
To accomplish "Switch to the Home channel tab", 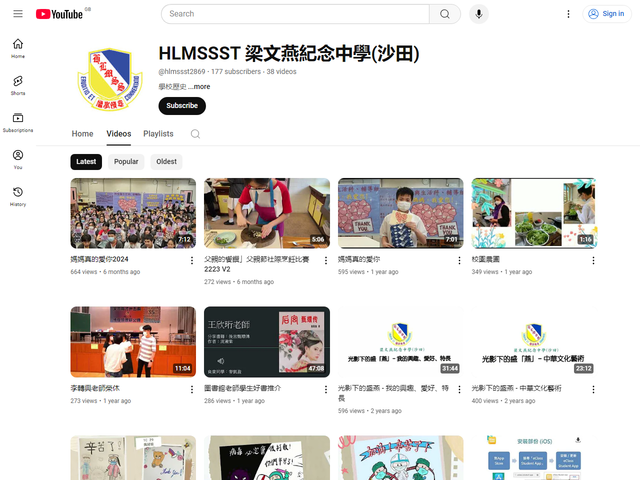I will (x=82, y=134).
